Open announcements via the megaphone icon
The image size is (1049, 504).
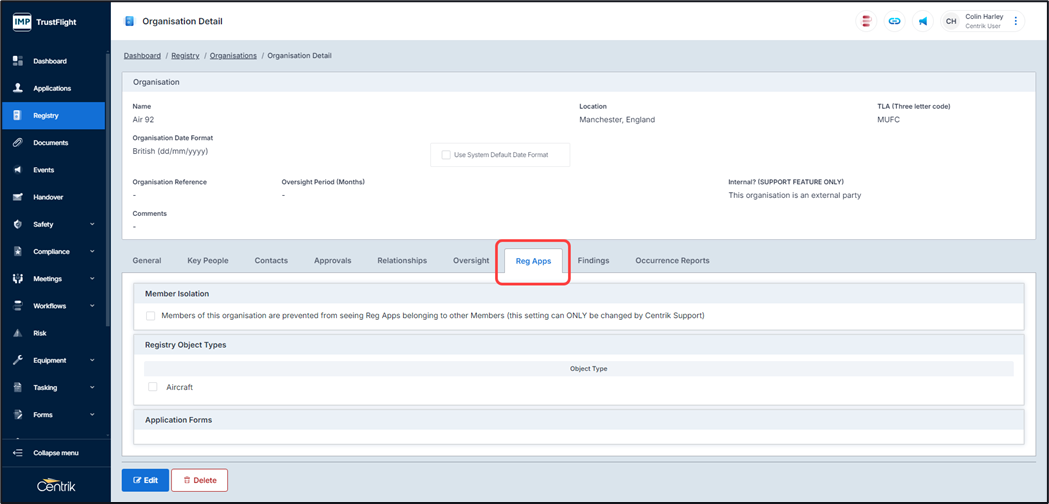[x=922, y=21]
